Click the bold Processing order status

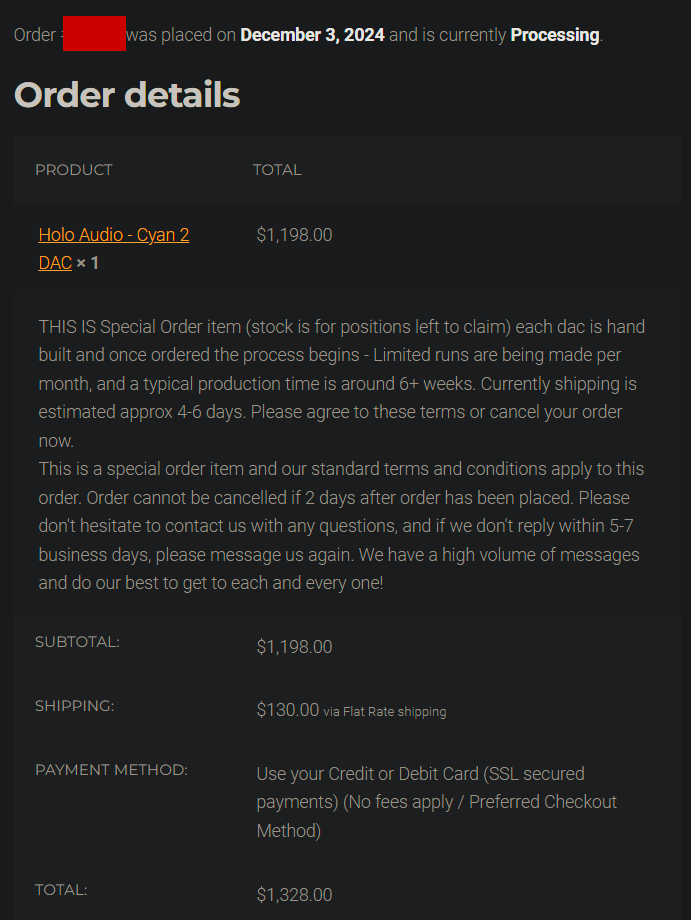554,35
